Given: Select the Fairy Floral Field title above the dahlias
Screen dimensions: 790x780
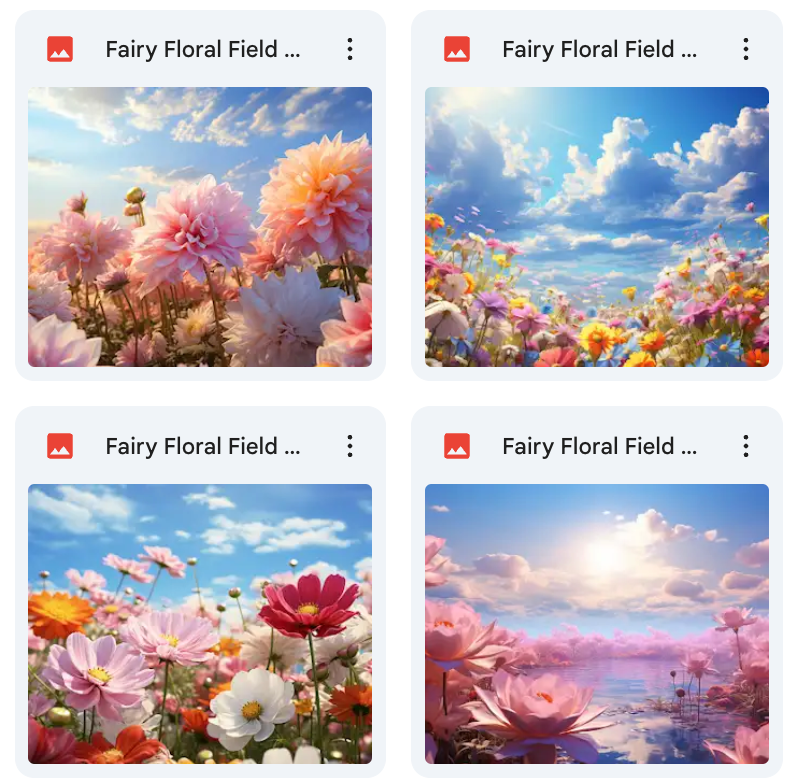Looking at the screenshot, I should pos(203,49).
